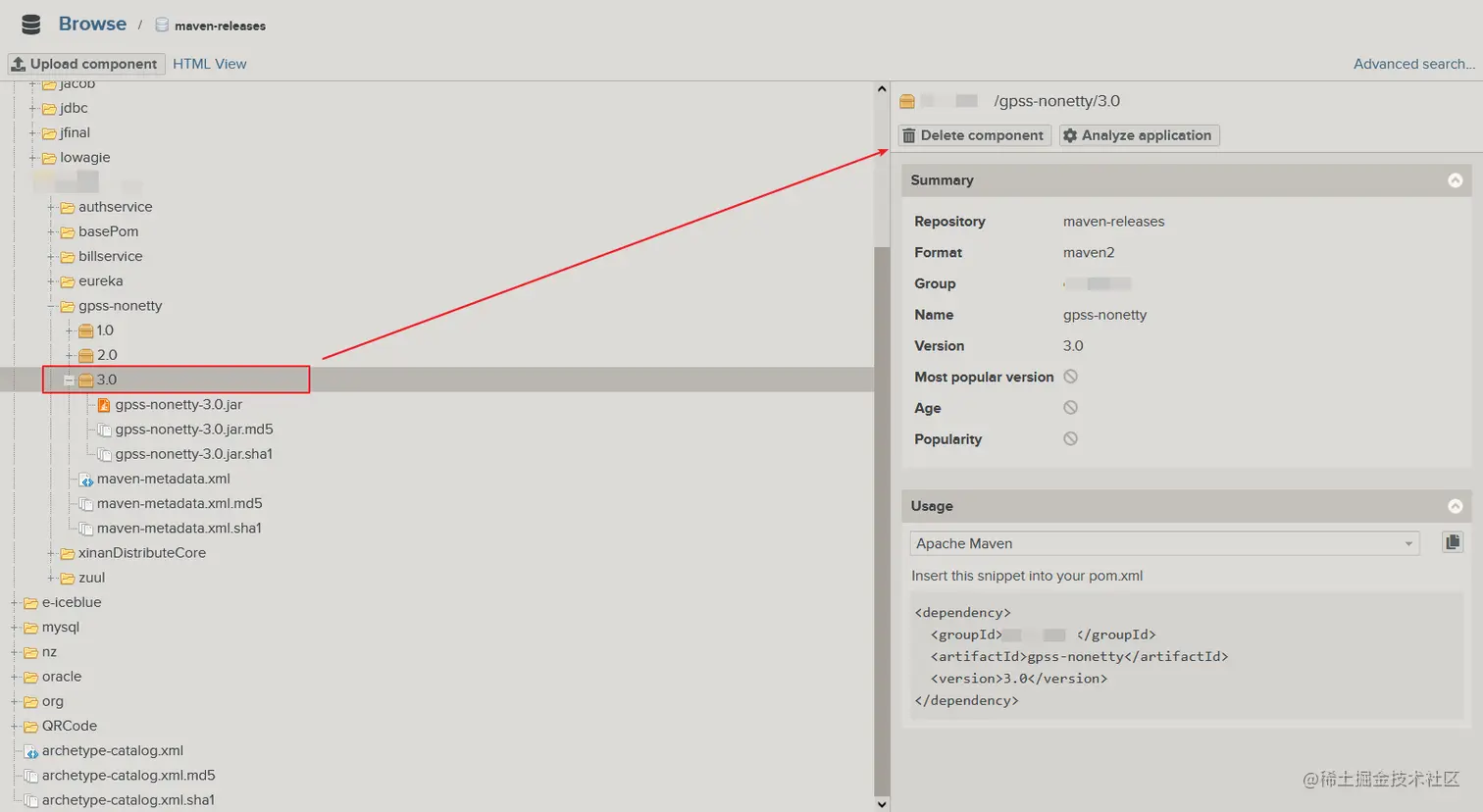The height and width of the screenshot is (812, 1483).
Task: Expand the e-iceblue folder
Action: click(14, 603)
